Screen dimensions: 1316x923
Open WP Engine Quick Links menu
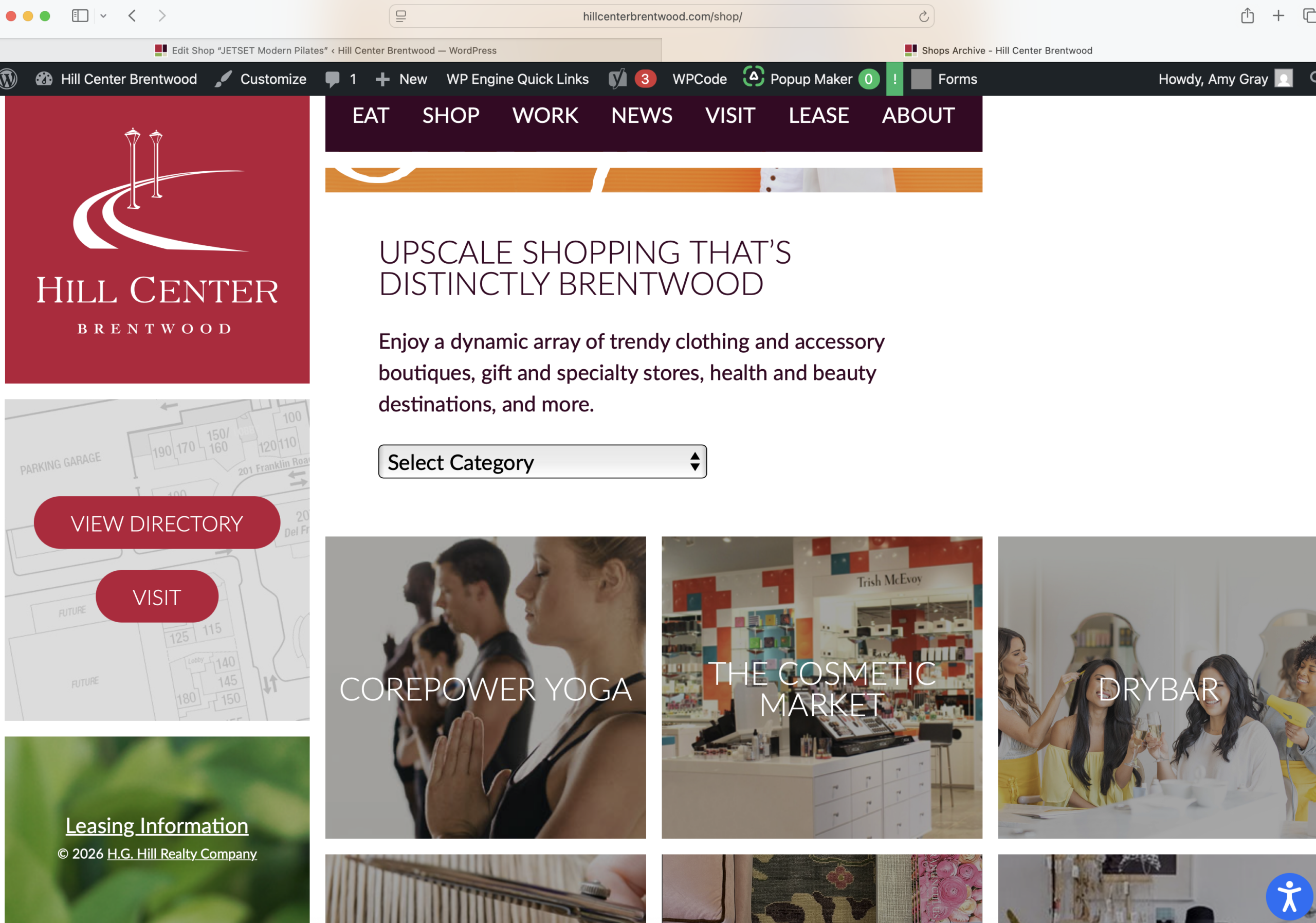(517, 79)
